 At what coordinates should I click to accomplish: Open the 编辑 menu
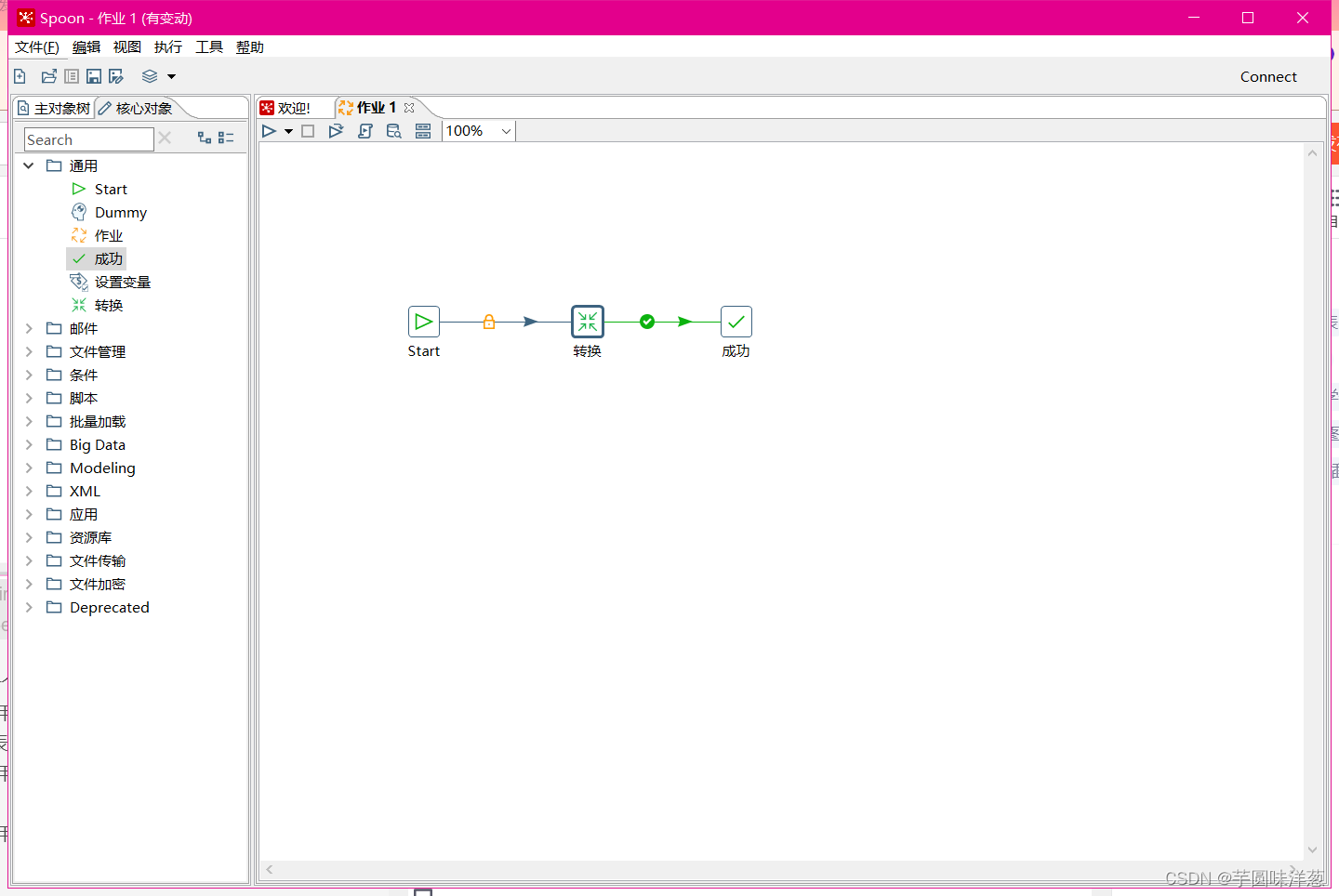click(x=86, y=47)
